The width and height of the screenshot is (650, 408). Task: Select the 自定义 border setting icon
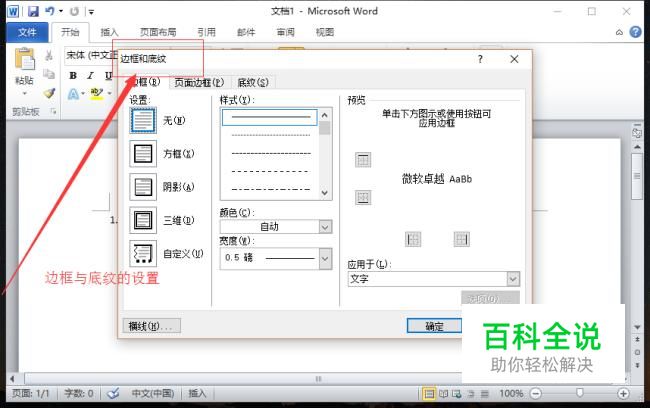(143, 253)
